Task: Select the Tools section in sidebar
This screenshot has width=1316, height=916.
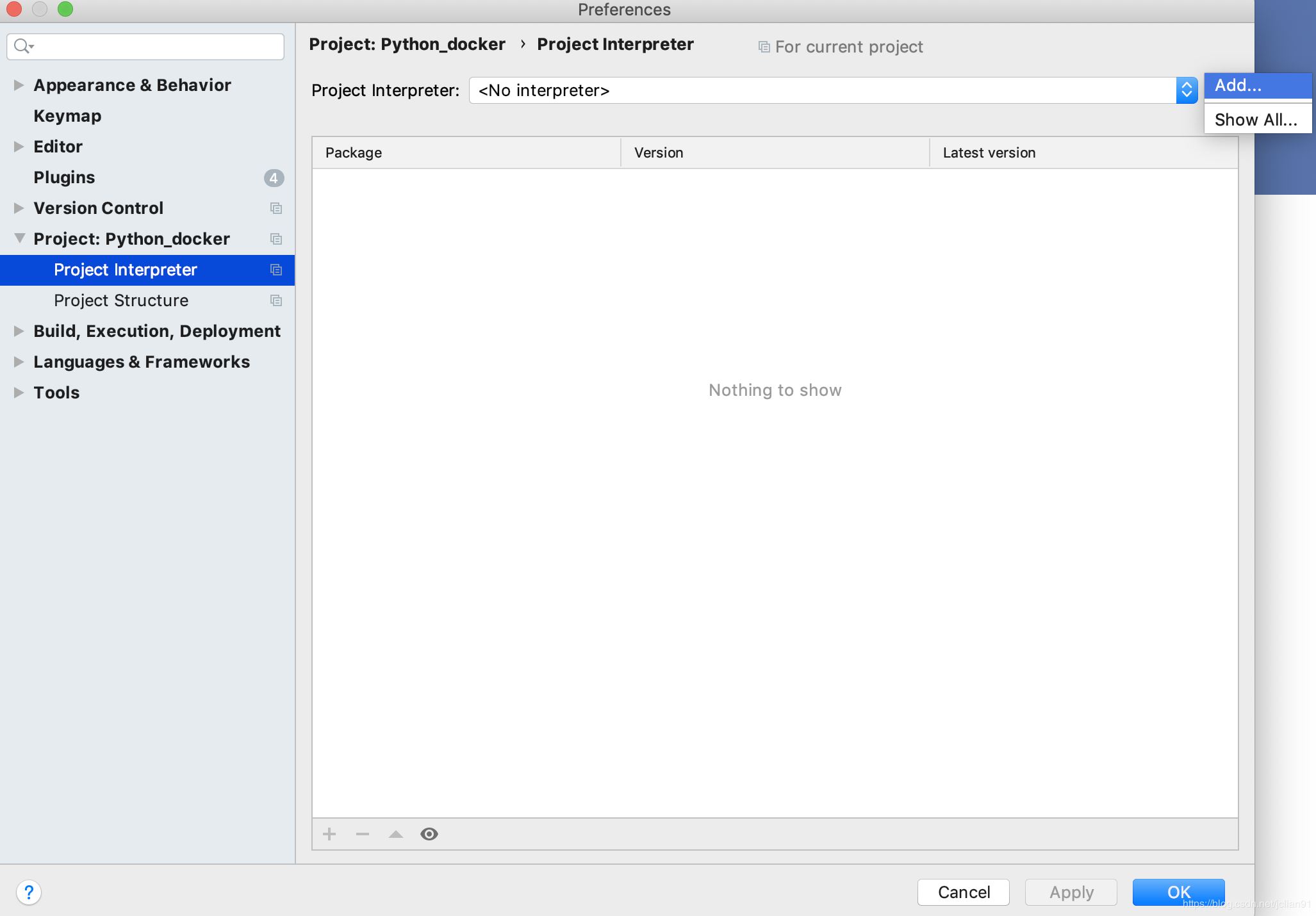Action: pyautogui.click(x=56, y=391)
